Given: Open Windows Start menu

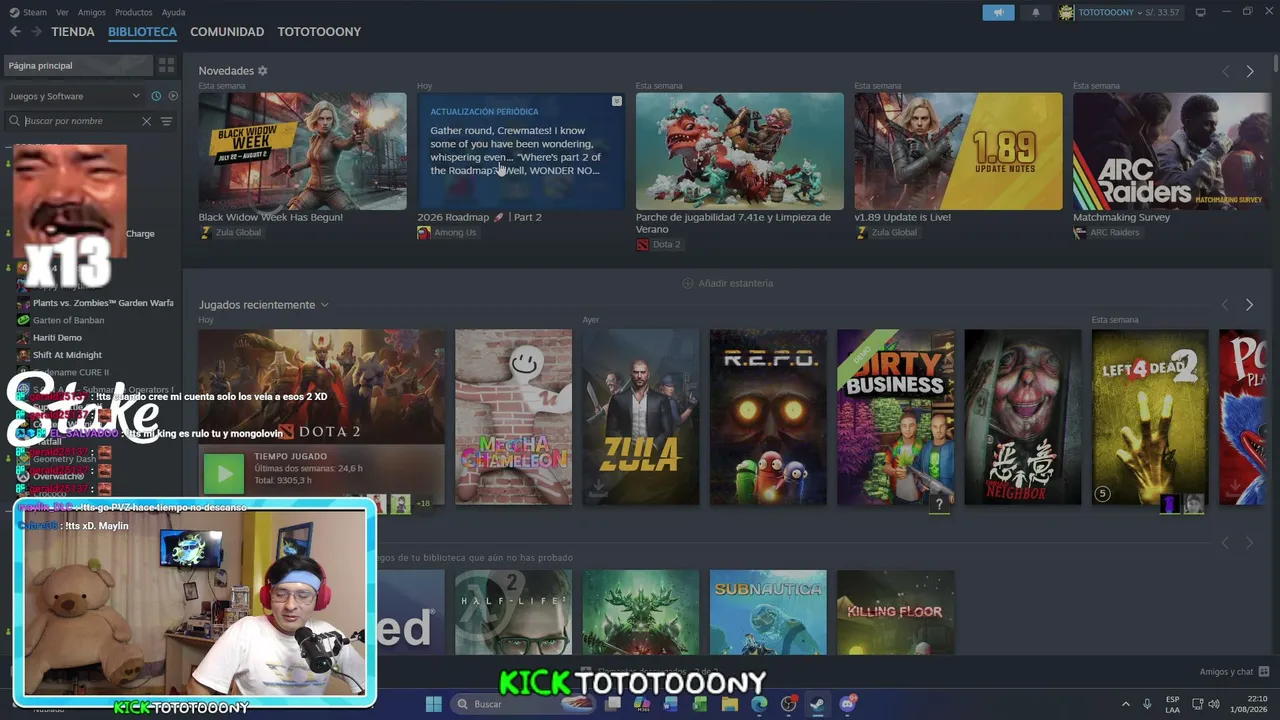Looking at the screenshot, I should coord(433,704).
